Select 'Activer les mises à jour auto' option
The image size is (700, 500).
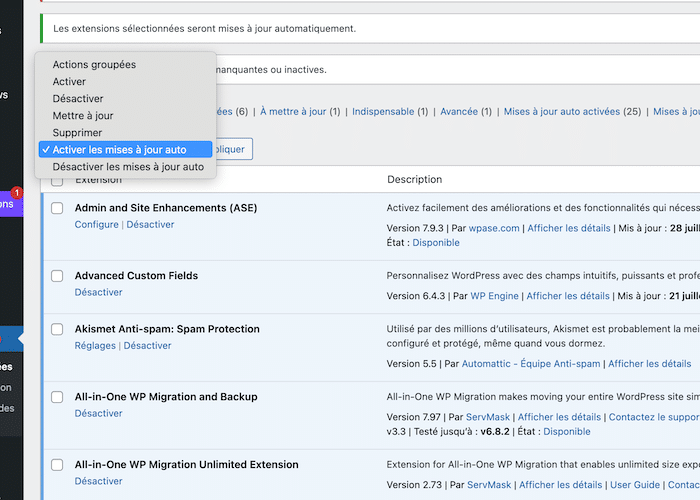pyautogui.click(x=119, y=150)
